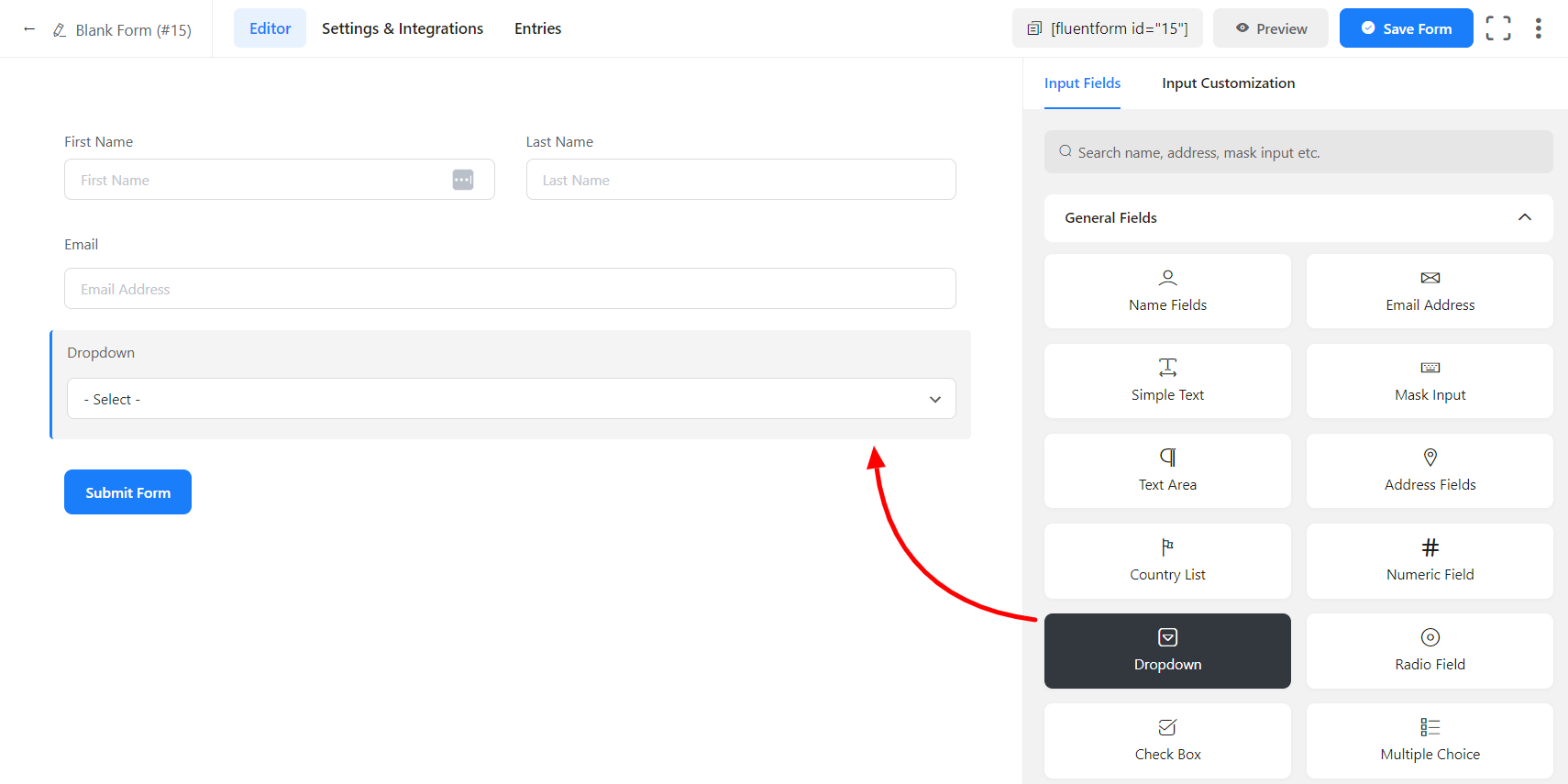Enter fullscreen mode with the expand icon
This screenshot has width=1568, height=784.
click(1497, 28)
